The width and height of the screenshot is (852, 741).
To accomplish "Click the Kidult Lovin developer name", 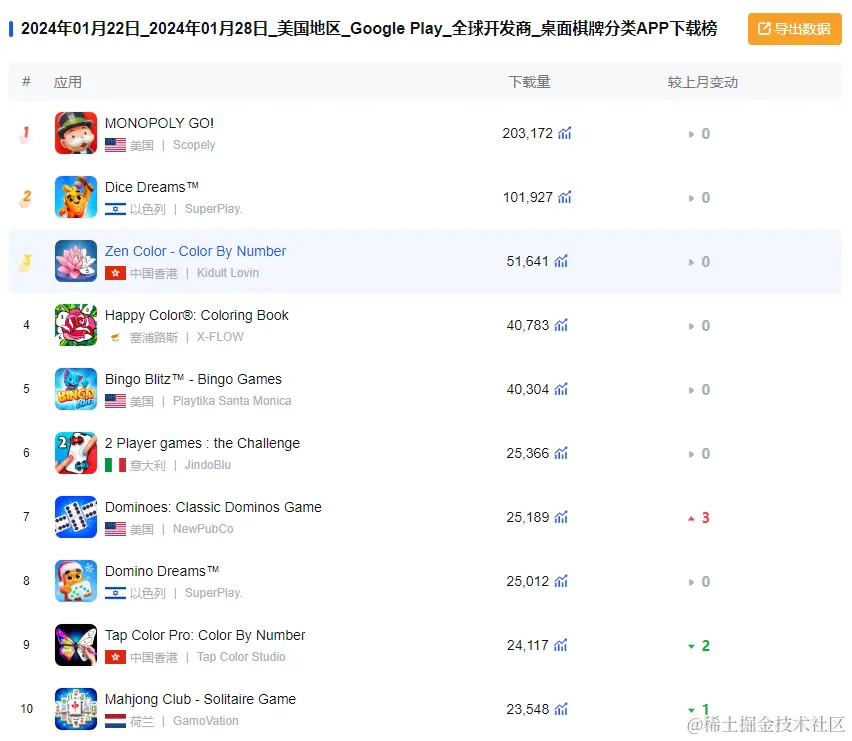I will 228,273.
